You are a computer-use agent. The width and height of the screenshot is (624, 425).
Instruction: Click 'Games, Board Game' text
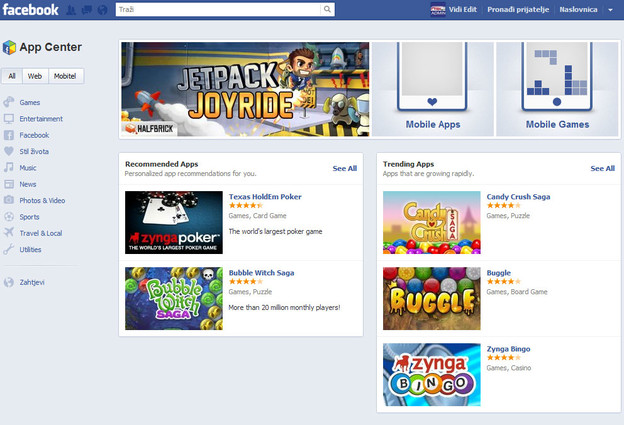[x=517, y=292]
